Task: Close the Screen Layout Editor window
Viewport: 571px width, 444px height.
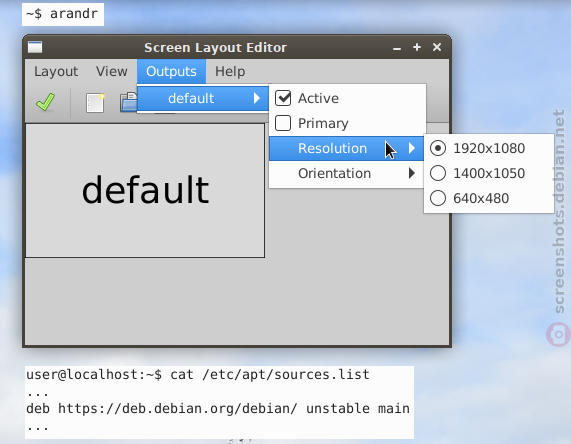Action: click(437, 47)
